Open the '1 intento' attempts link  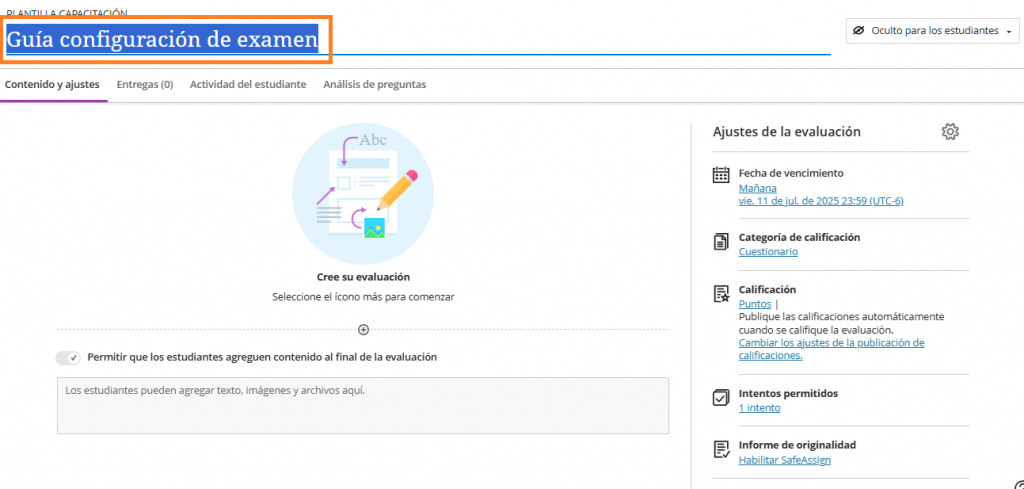coord(759,408)
